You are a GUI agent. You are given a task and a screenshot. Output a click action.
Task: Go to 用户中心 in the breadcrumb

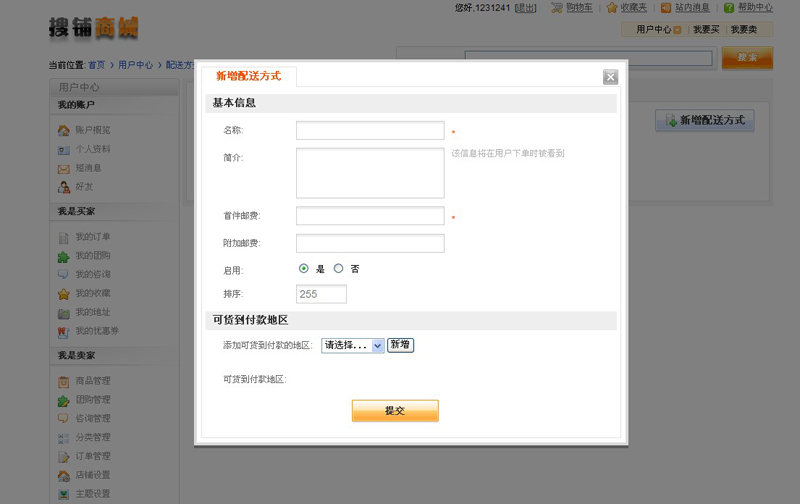click(135, 65)
